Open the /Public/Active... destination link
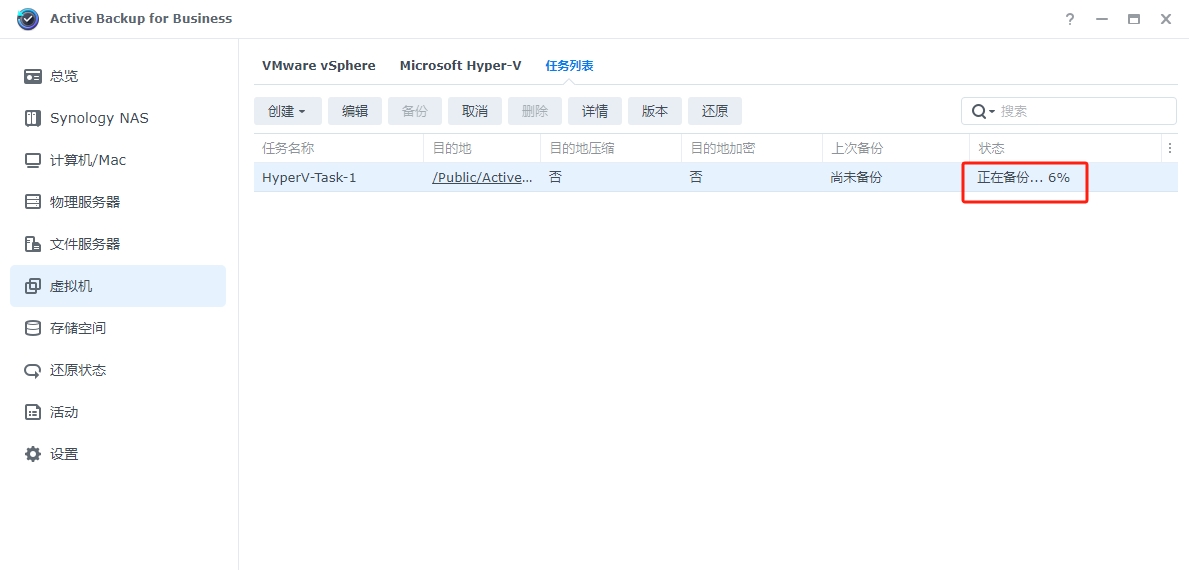Screen dimensions: 1189x570 [482, 177]
